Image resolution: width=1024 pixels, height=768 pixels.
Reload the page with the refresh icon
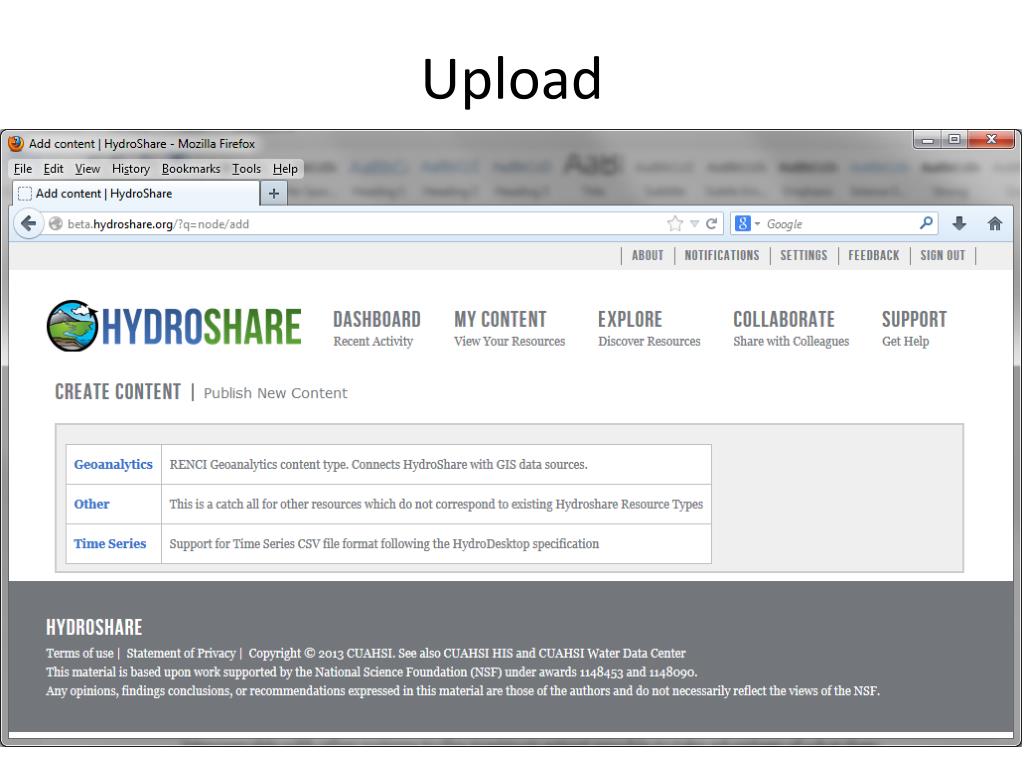point(711,224)
